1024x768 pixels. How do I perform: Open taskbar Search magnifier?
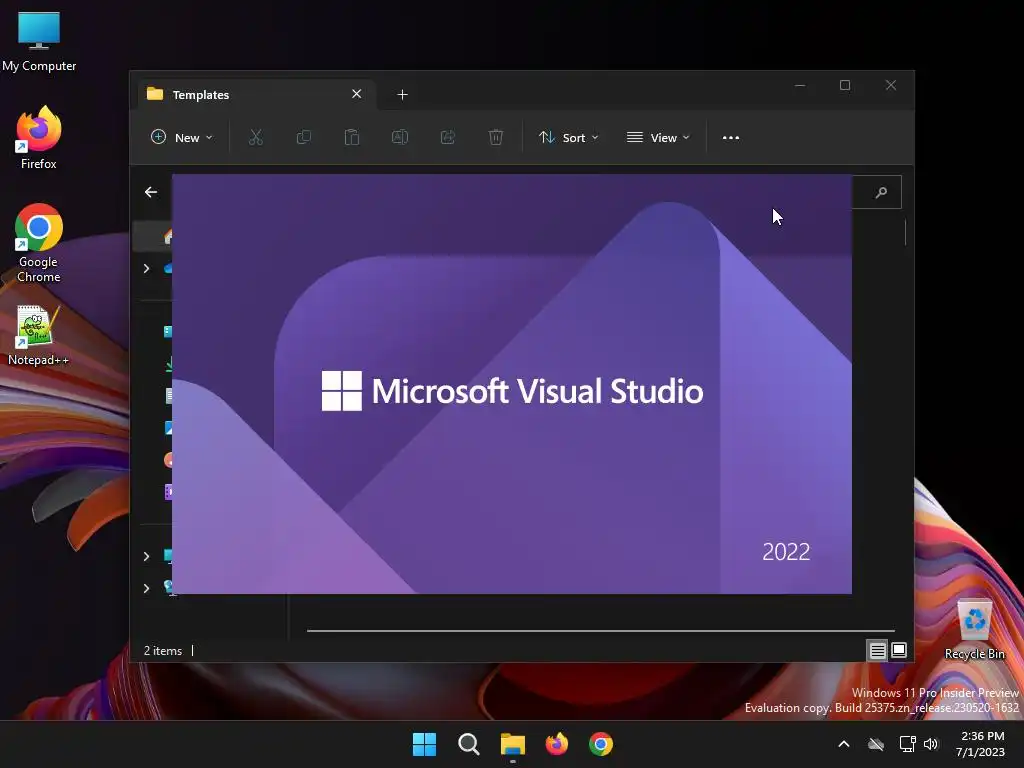(468, 744)
